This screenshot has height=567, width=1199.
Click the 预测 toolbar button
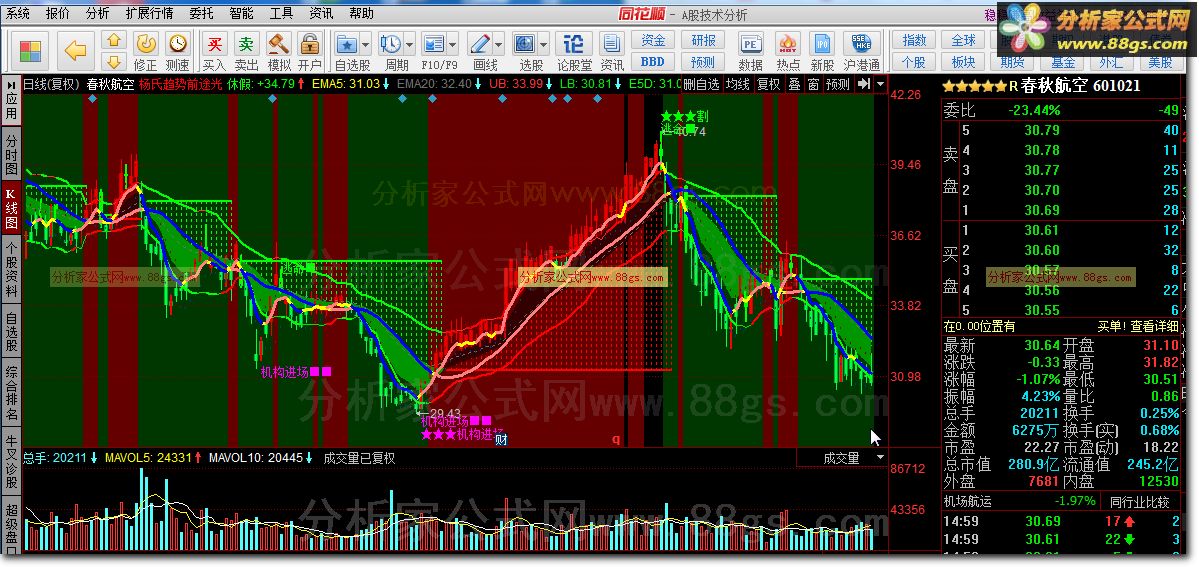click(703, 62)
